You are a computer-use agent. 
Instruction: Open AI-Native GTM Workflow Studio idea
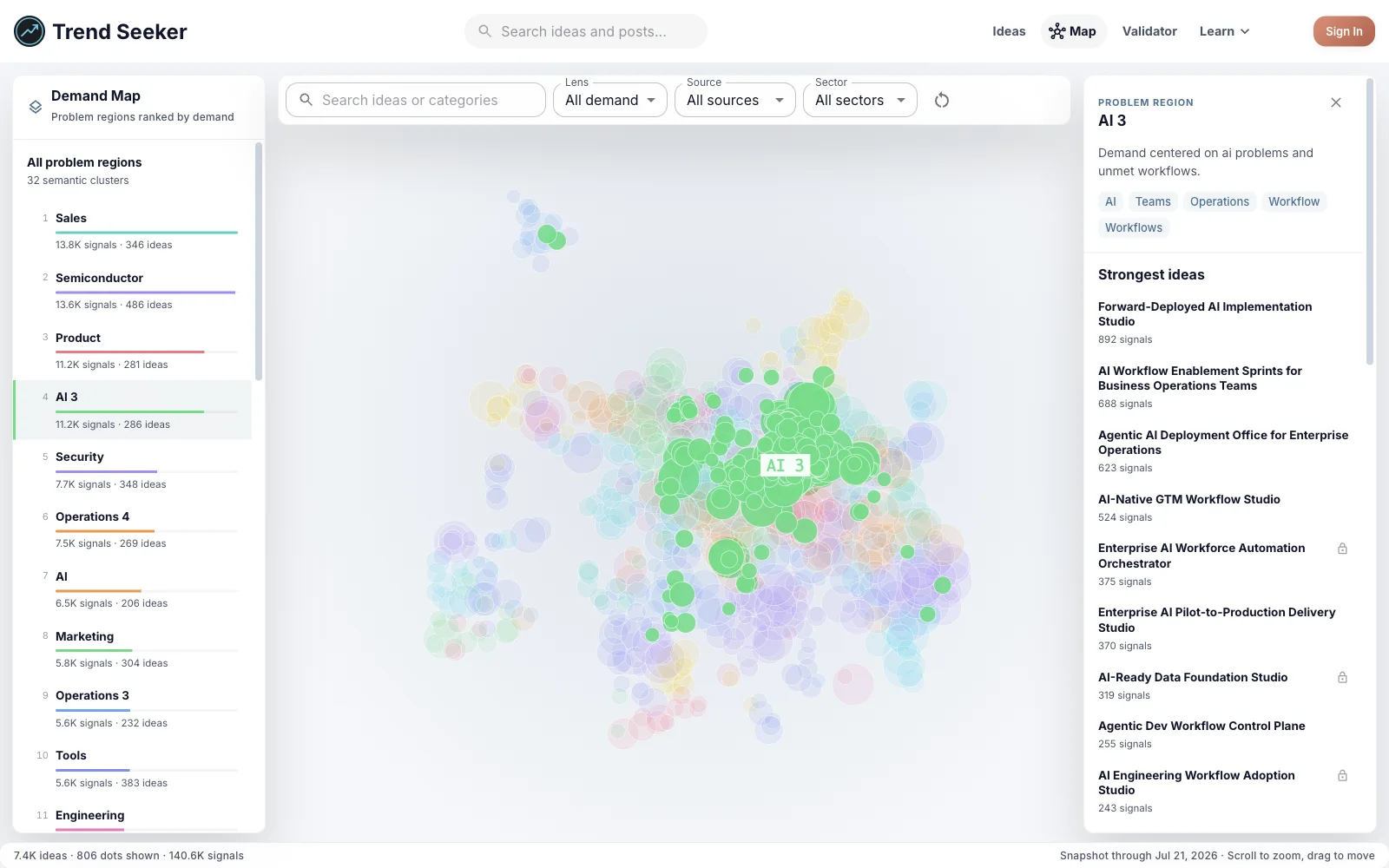[x=1223, y=508]
